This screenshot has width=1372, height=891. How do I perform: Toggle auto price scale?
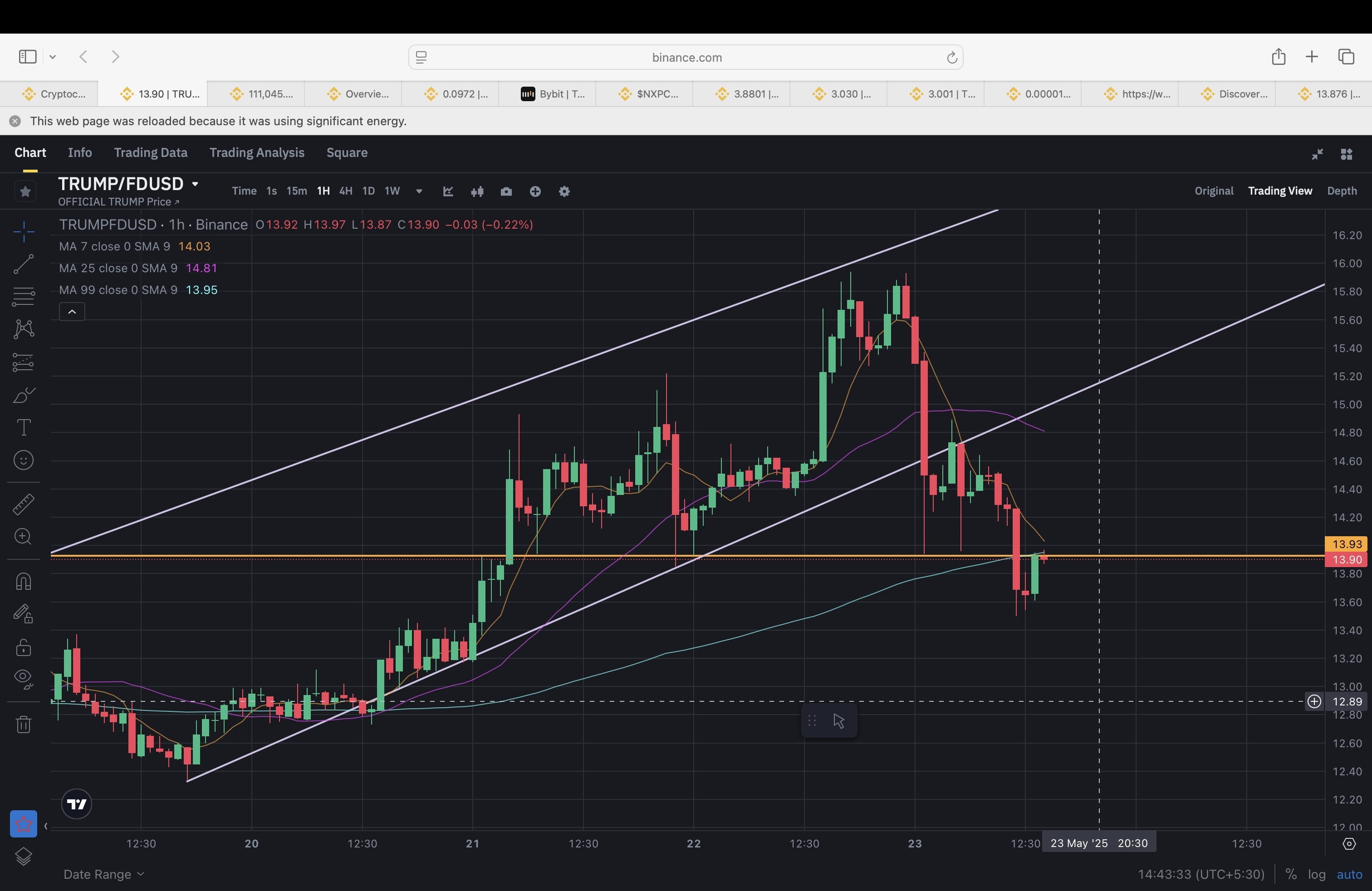click(x=1349, y=874)
